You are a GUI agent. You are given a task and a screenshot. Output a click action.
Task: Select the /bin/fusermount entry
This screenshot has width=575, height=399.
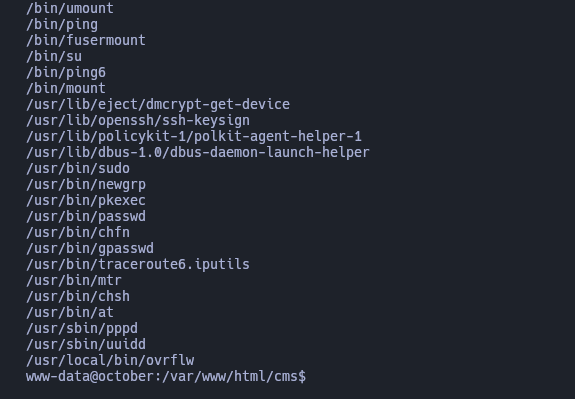[x=86, y=40]
